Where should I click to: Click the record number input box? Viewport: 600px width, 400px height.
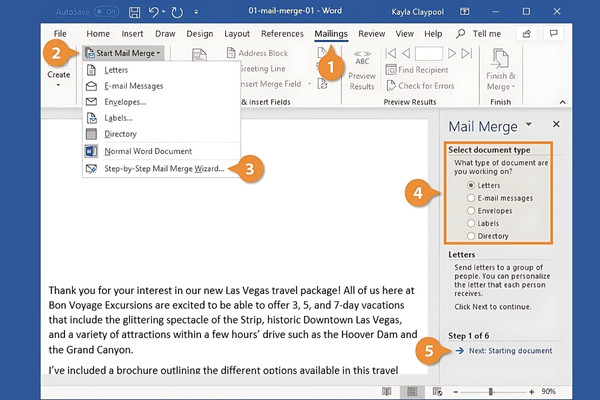[x=429, y=53]
